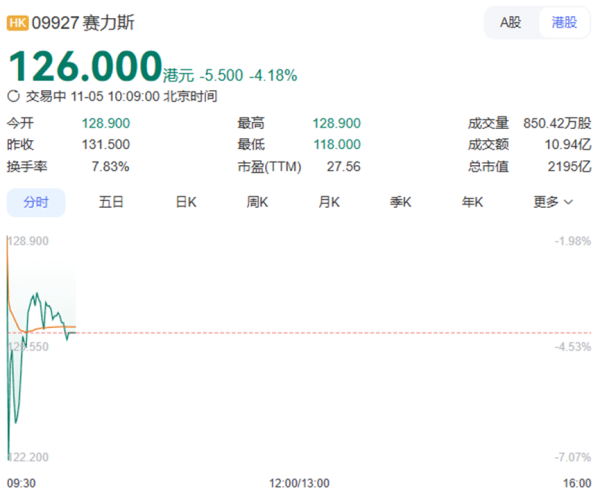Click the current price 126.000

[x=85, y=66]
